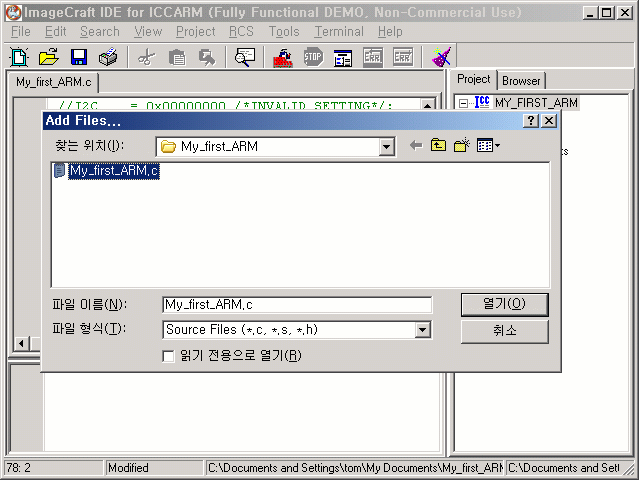
Task: Click the file path in the status bar
Action: [x=355, y=468]
